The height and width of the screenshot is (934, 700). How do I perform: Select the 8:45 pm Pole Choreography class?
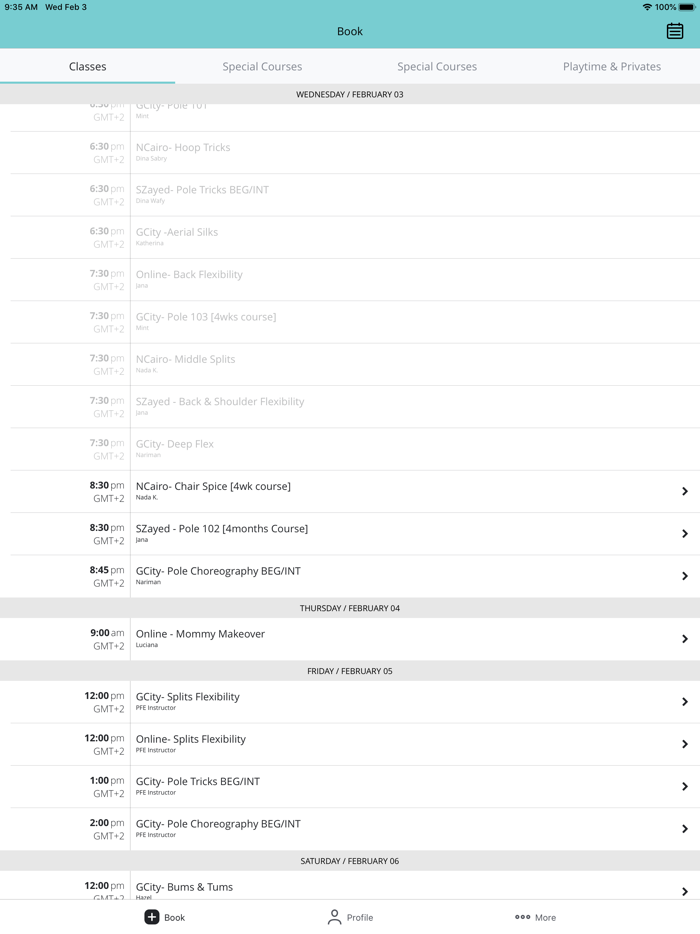(x=218, y=572)
